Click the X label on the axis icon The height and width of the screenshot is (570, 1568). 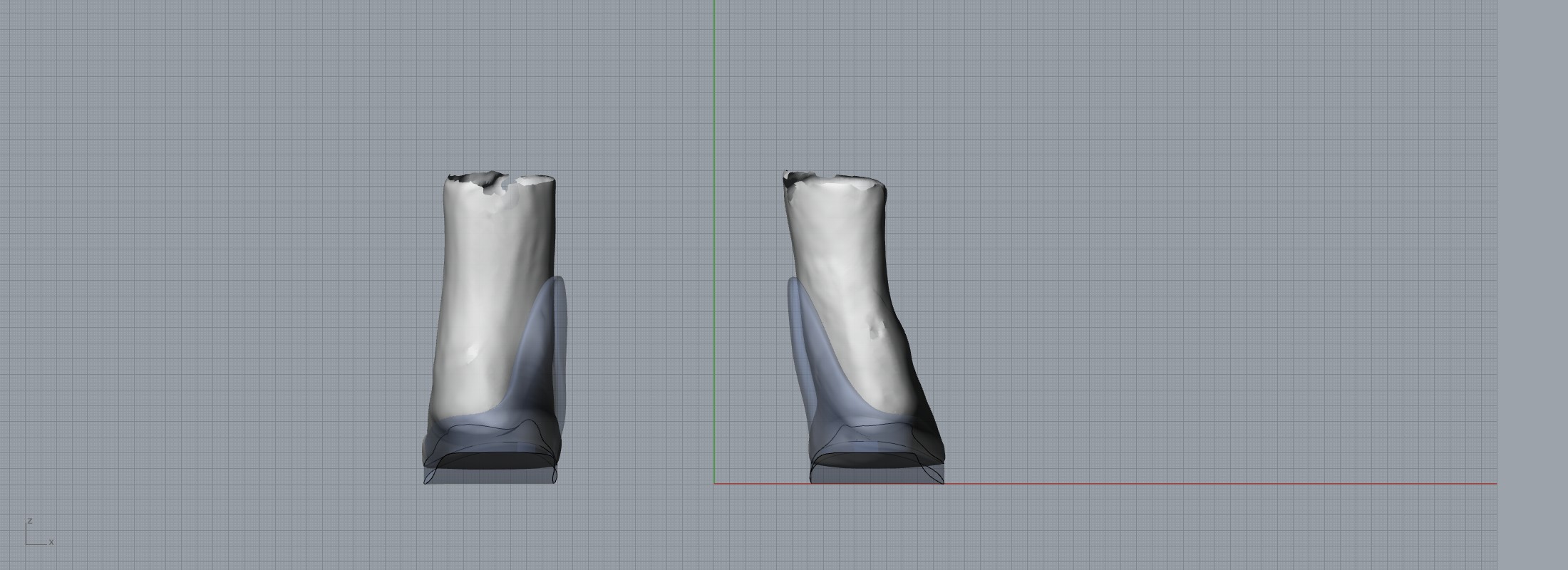coord(51,542)
